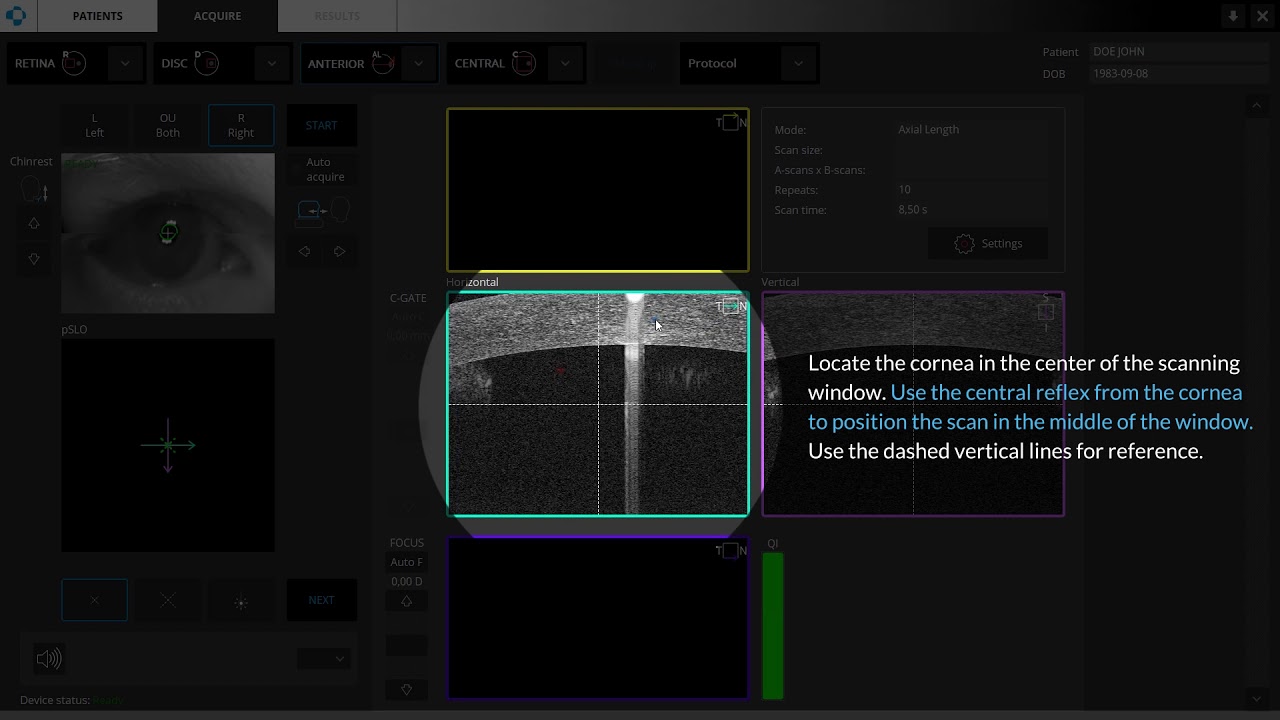Switch to the ACQUIRE tab
1280x720 pixels.
[217, 16]
